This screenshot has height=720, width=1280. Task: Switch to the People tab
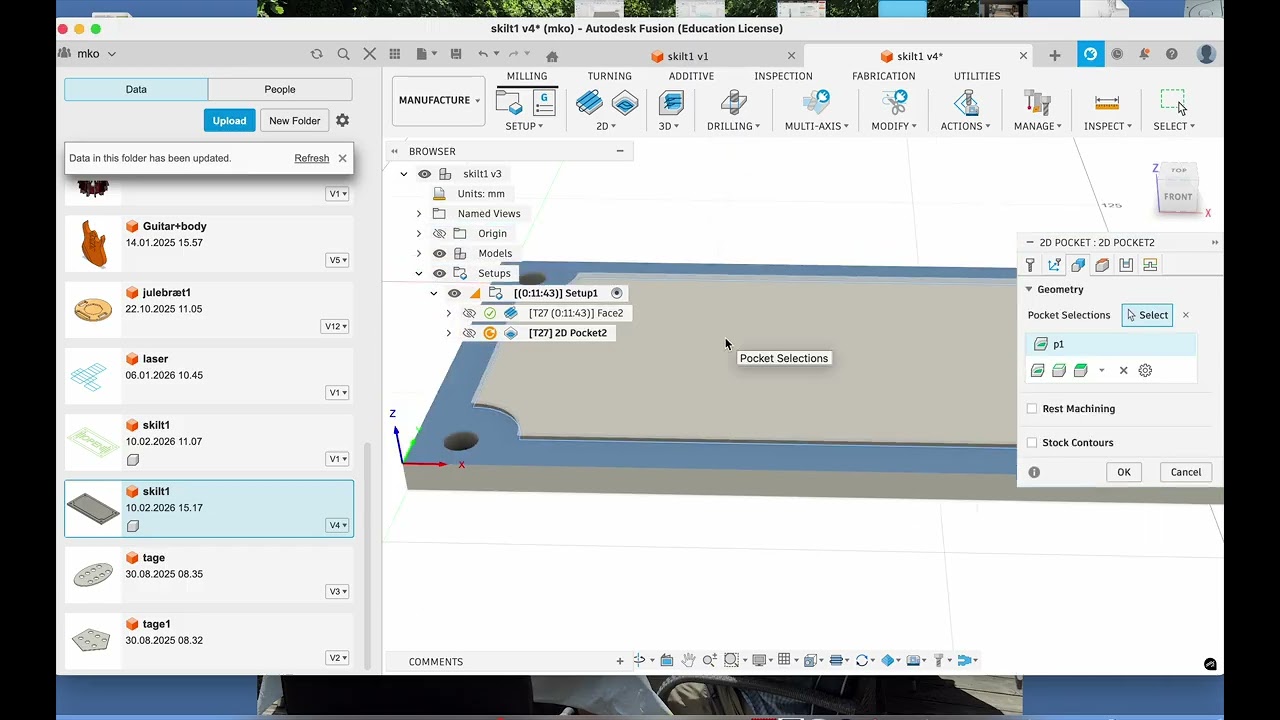280,89
